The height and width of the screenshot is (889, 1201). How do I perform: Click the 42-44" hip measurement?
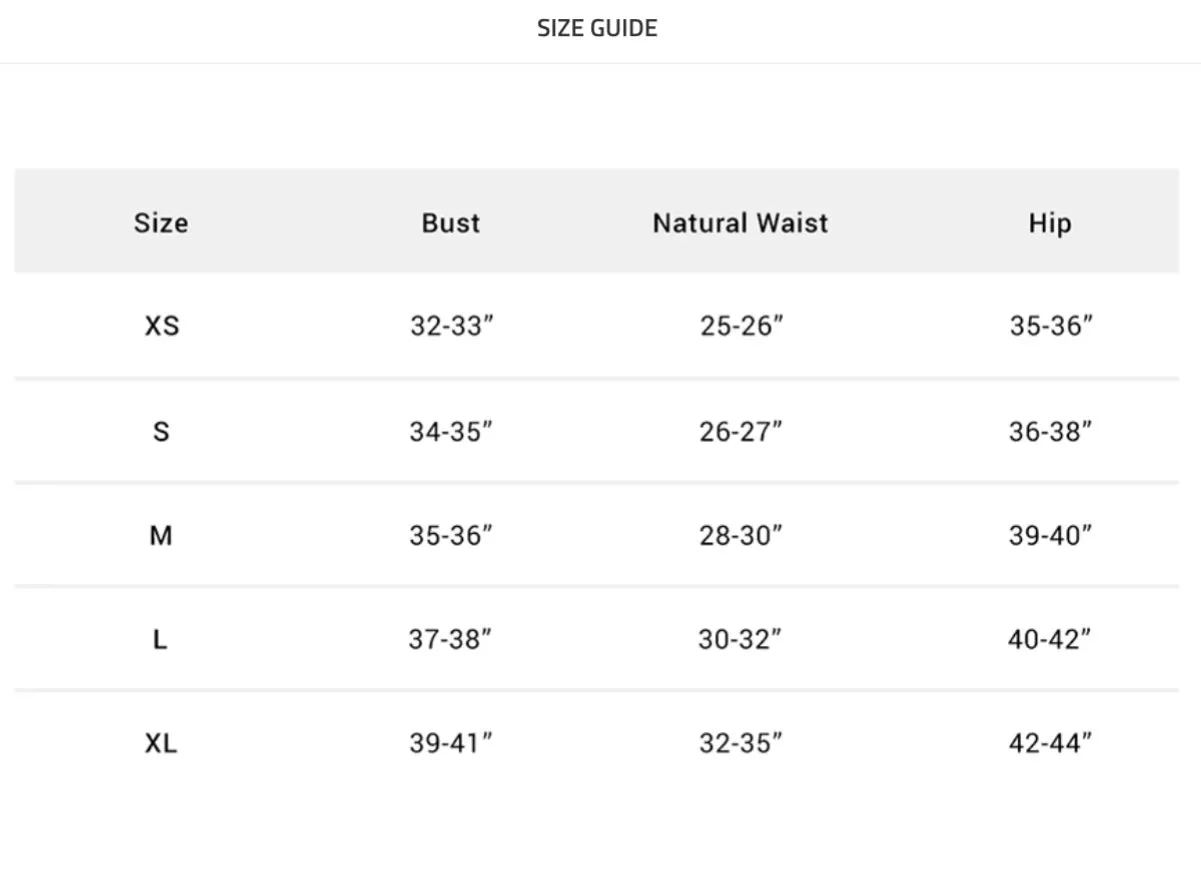coord(1050,743)
